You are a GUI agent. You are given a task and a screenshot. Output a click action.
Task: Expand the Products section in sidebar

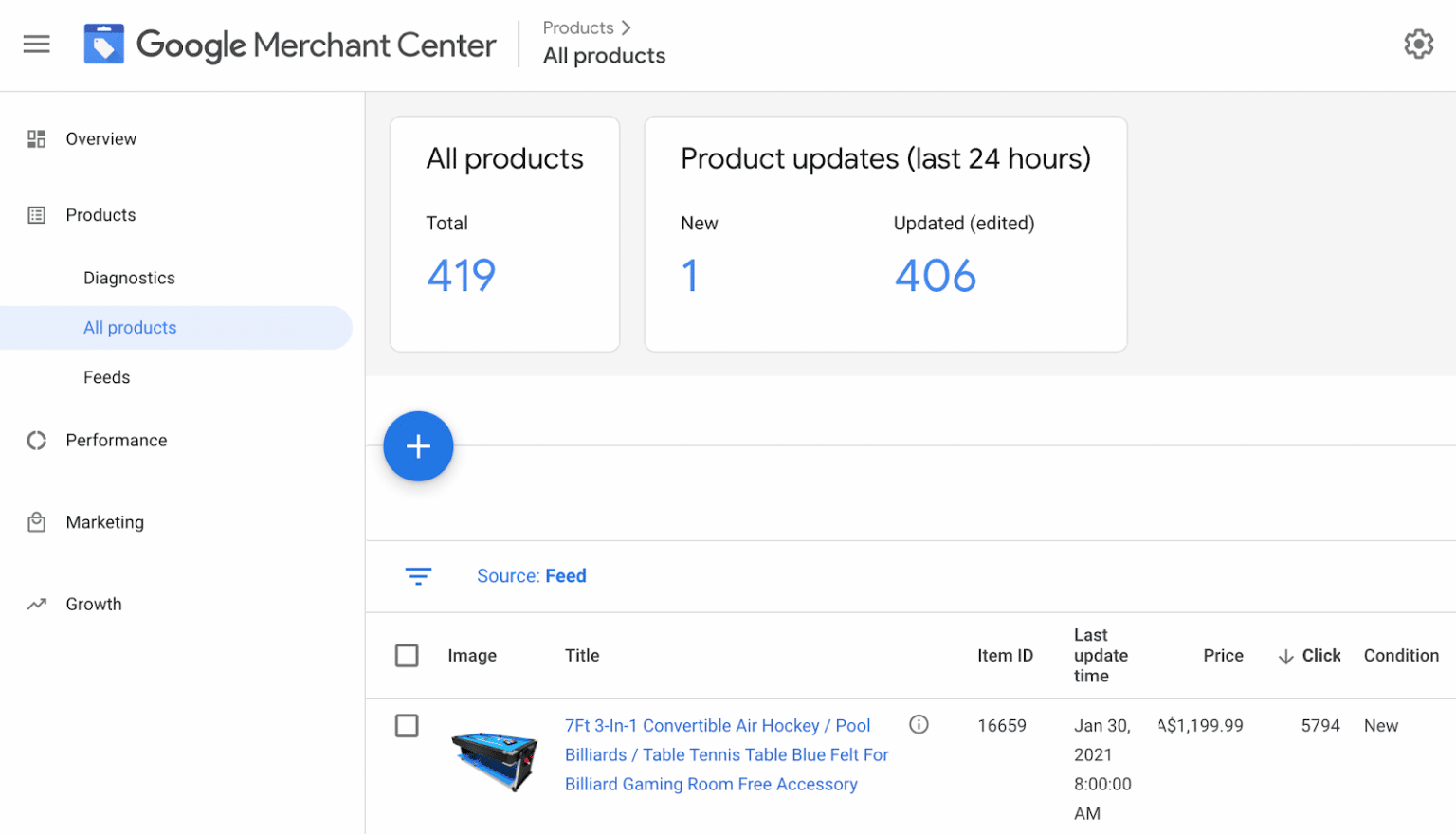tap(100, 215)
